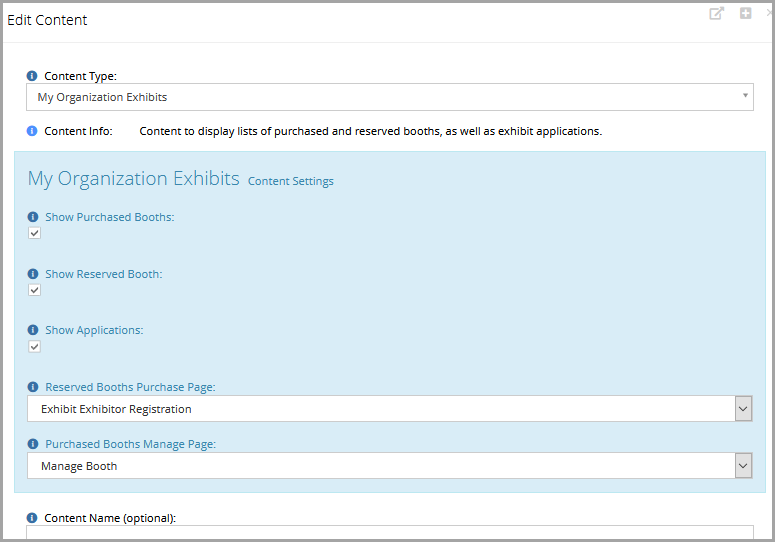Click info icon for Reserved Booths Purchase Page
The height and width of the screenshot is (542, 775).
33,387
